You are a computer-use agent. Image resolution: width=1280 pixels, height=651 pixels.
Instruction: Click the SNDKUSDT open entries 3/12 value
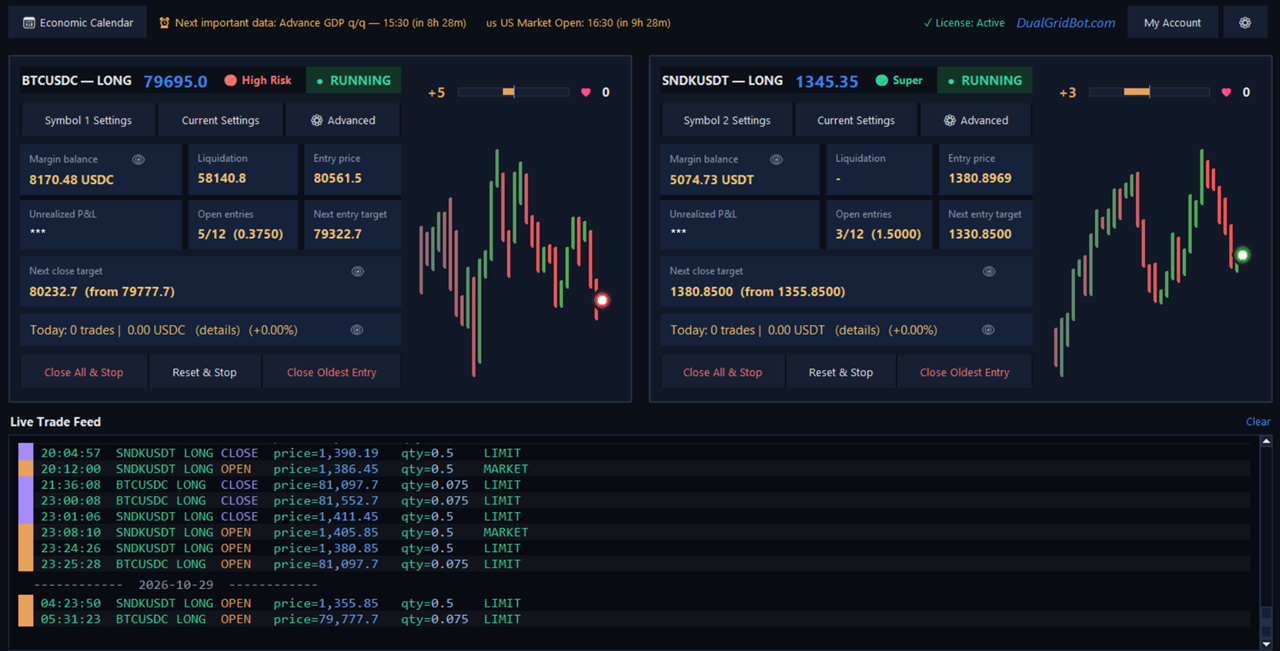coord(878,234)
